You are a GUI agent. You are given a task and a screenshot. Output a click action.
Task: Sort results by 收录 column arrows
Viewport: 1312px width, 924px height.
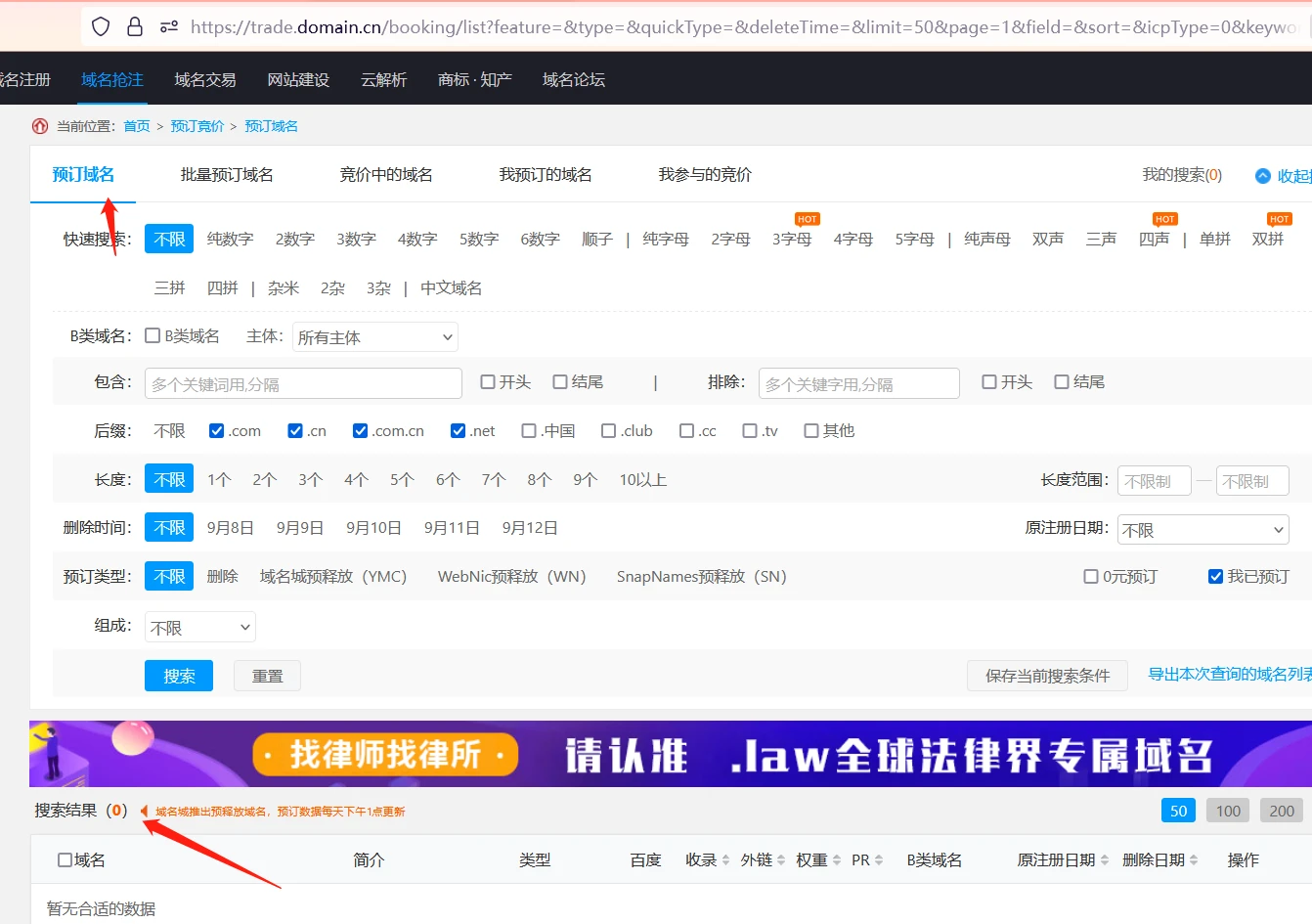coord(725,860)
